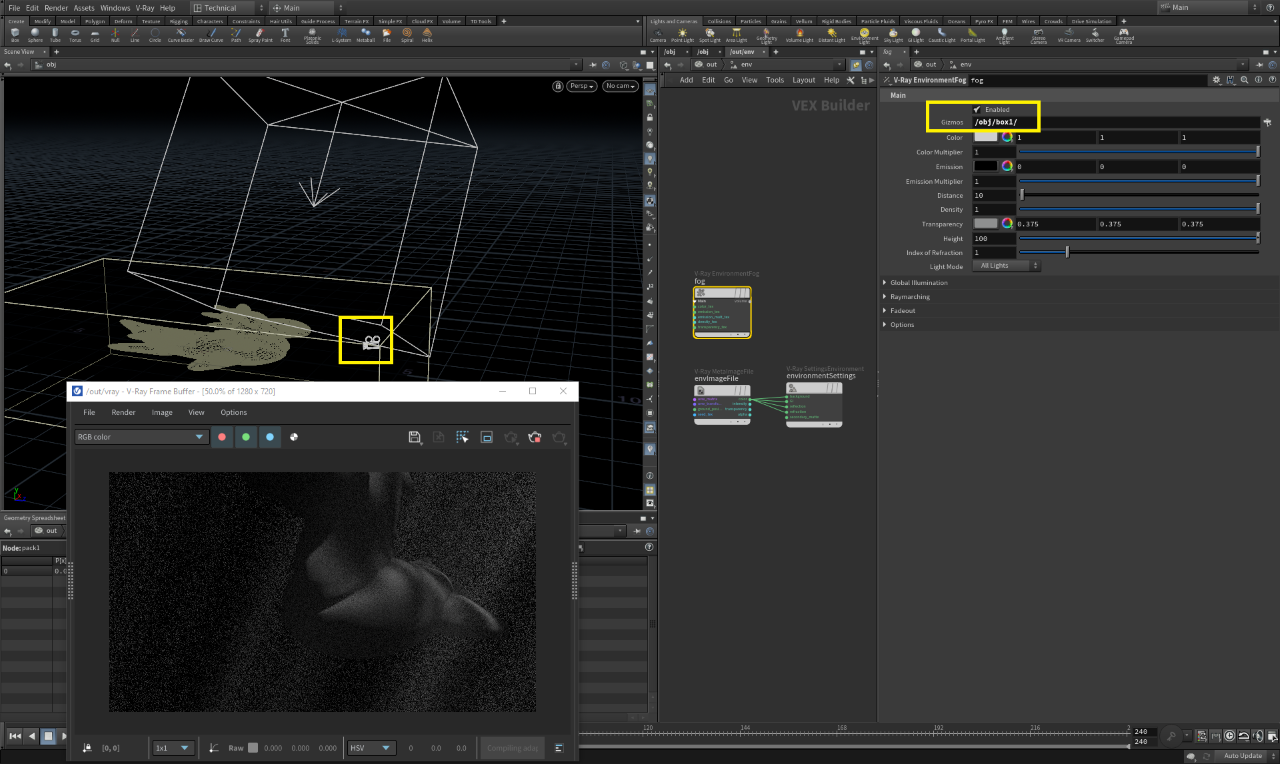This screenshot has height=764, width=1280.
Task: Toggle green channel in V-Ray Frame Buffer
Action: (246, 437)
